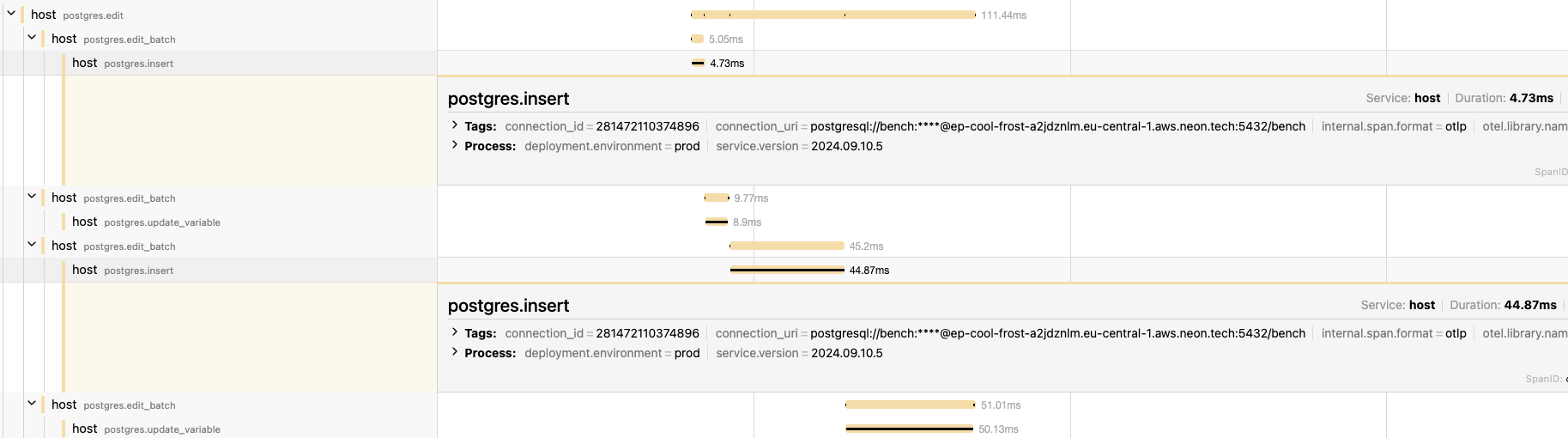Click the connection_uri value in the 4.73ms details

click(1057, 126)
